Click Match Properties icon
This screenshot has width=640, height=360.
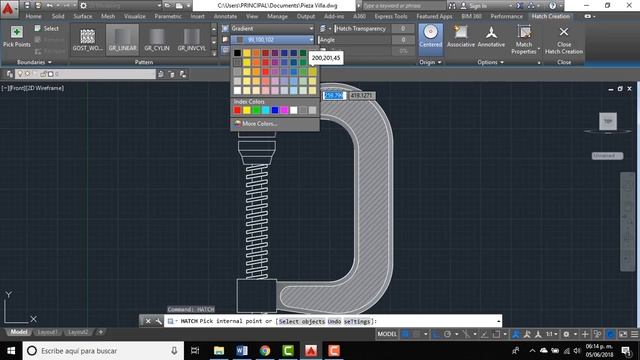coord(524,33)
